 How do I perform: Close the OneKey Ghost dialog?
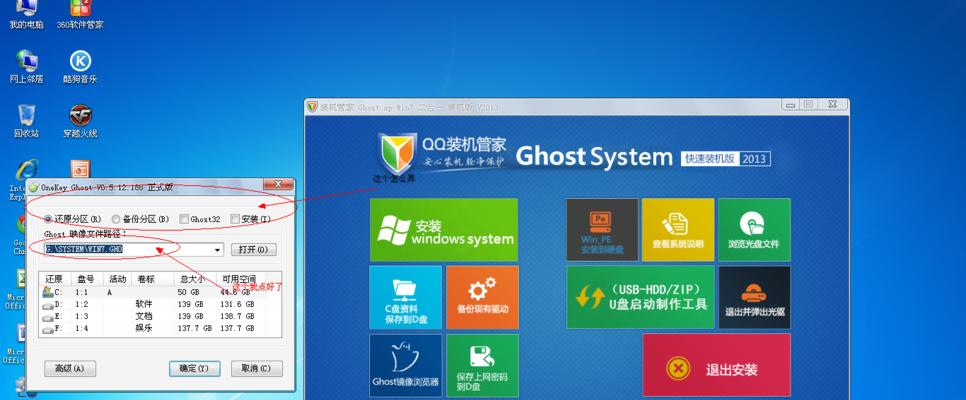[278, 184]
